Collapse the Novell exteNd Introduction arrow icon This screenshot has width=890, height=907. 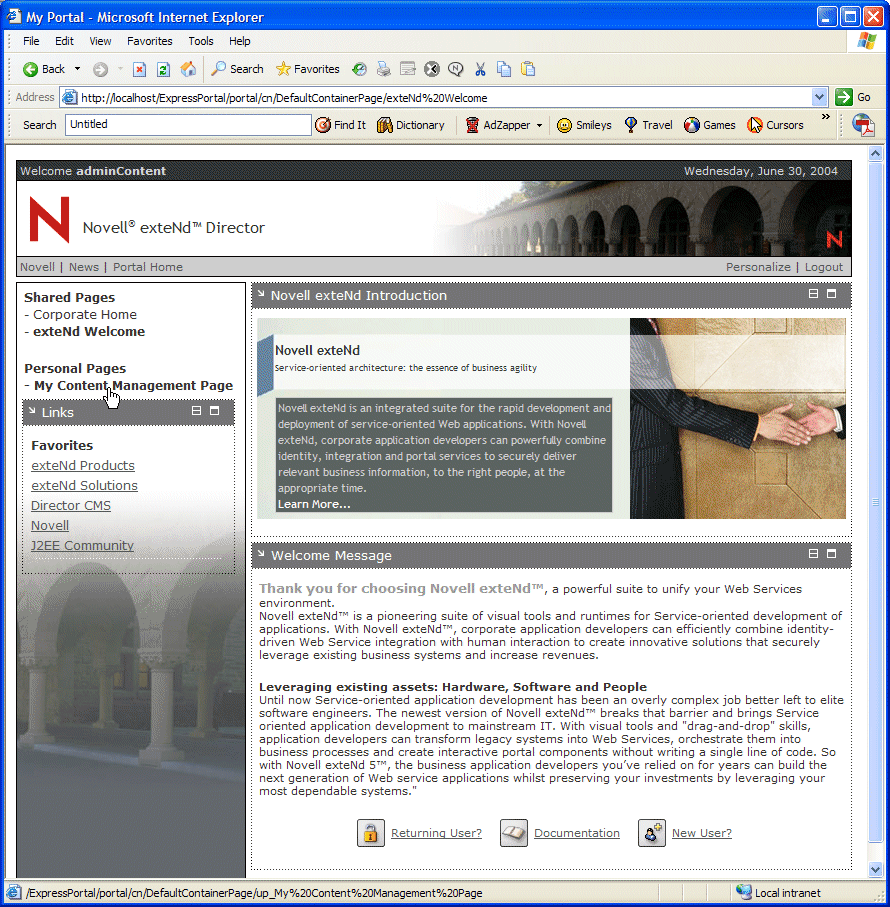click(261, 293)
